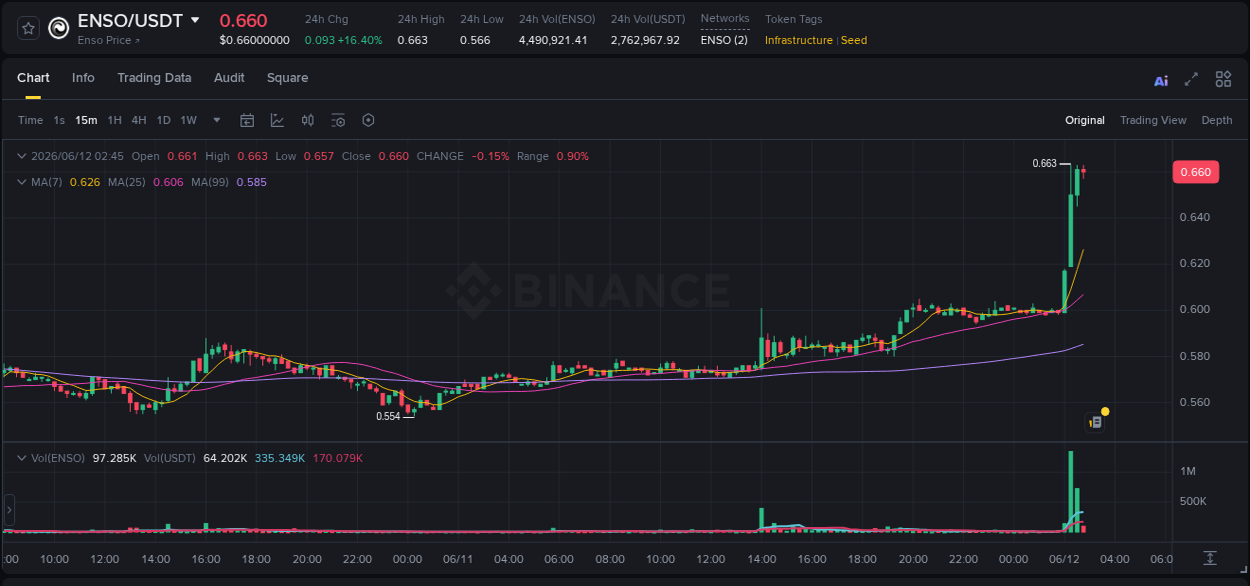
Task: Click the 24h High value 0.663
Action: (x=412, y=40)
